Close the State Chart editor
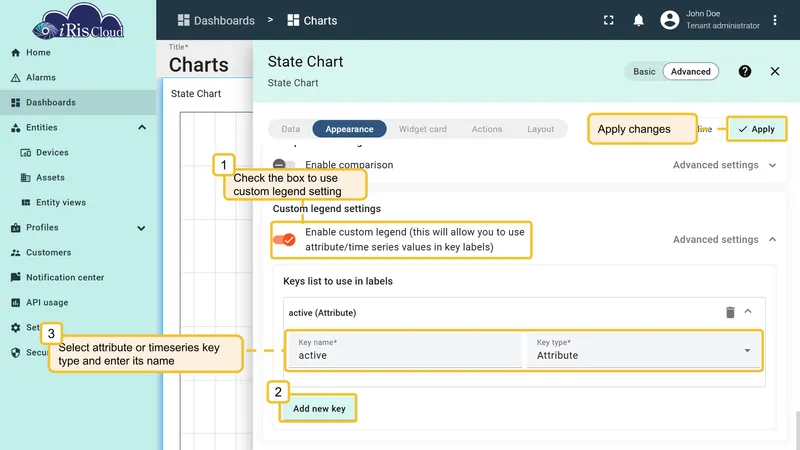Screen dimensions: 800x450 click(775, 71)
